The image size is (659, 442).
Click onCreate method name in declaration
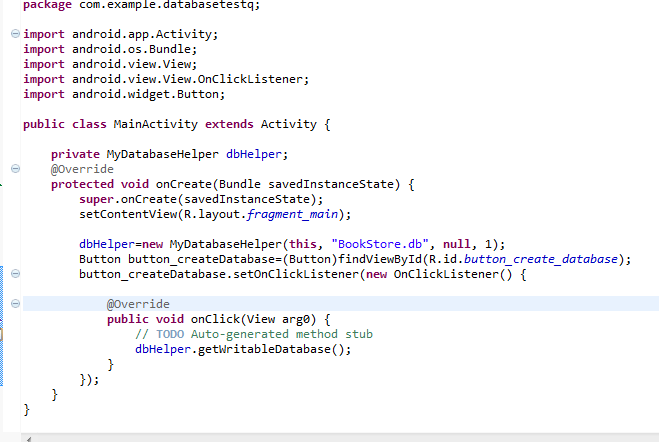click(x=184, y=184)
